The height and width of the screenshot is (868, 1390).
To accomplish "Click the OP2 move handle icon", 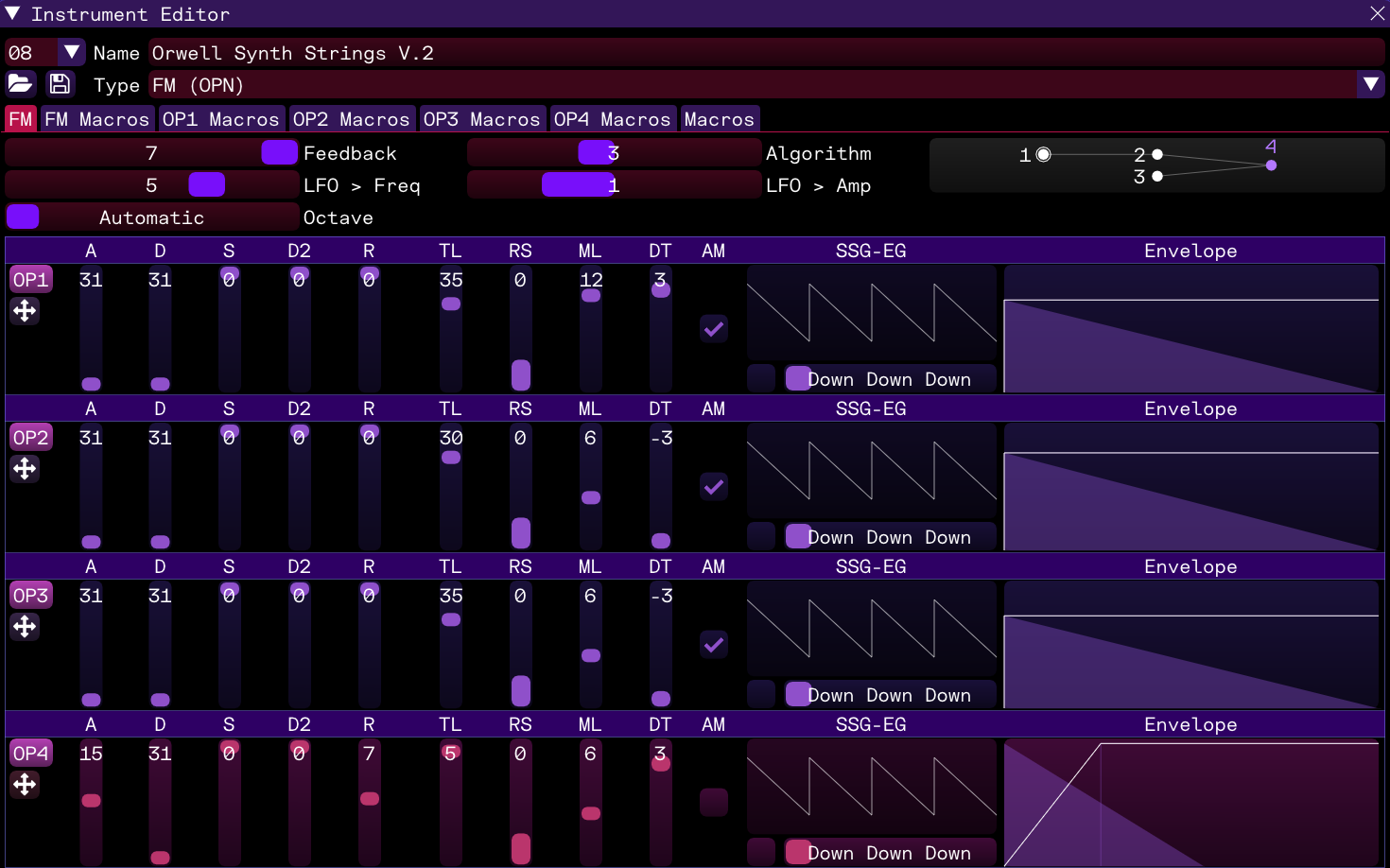I will pyautogui.click(x=25, y=469).
